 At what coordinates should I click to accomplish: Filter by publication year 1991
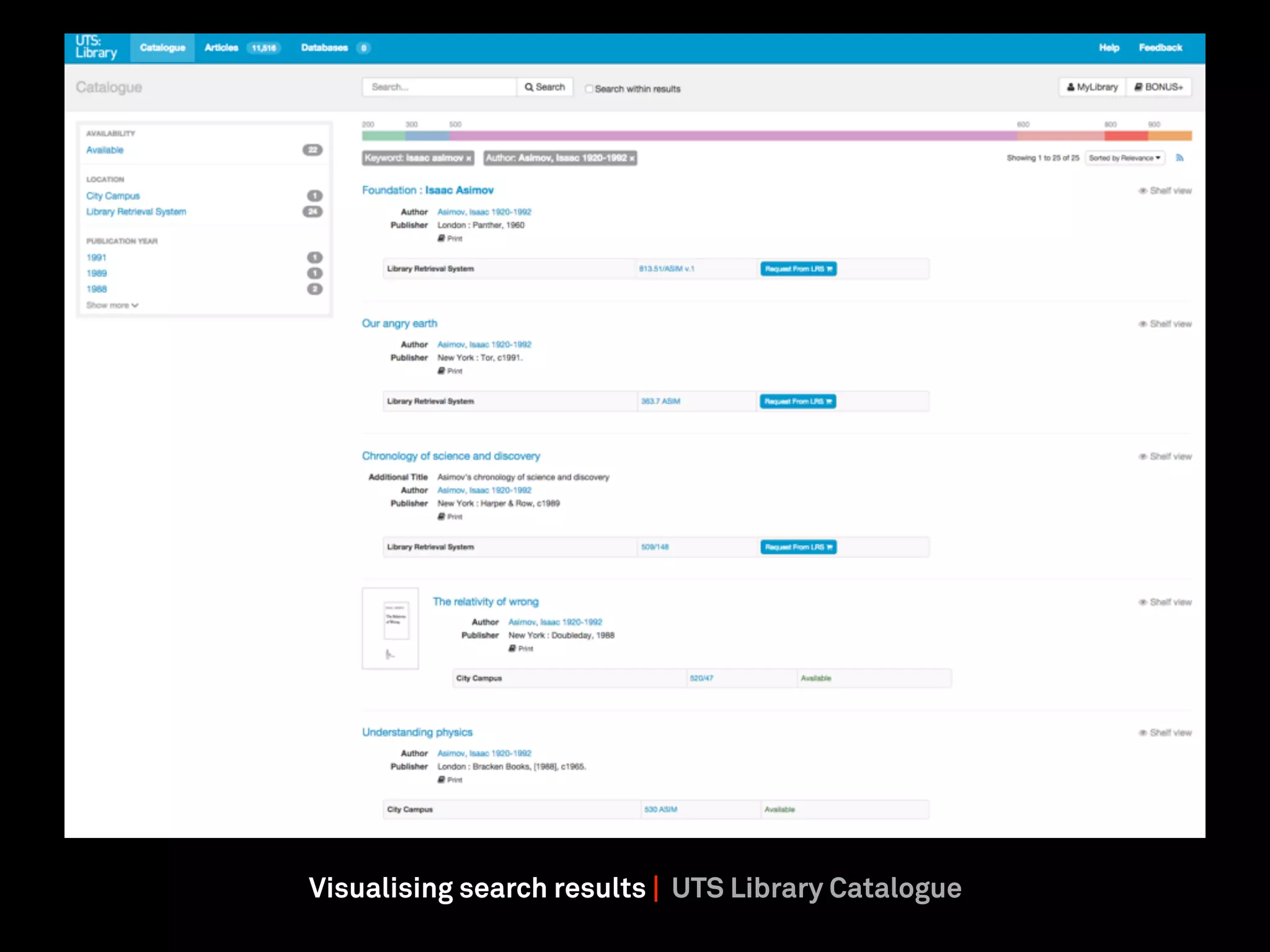96,258
